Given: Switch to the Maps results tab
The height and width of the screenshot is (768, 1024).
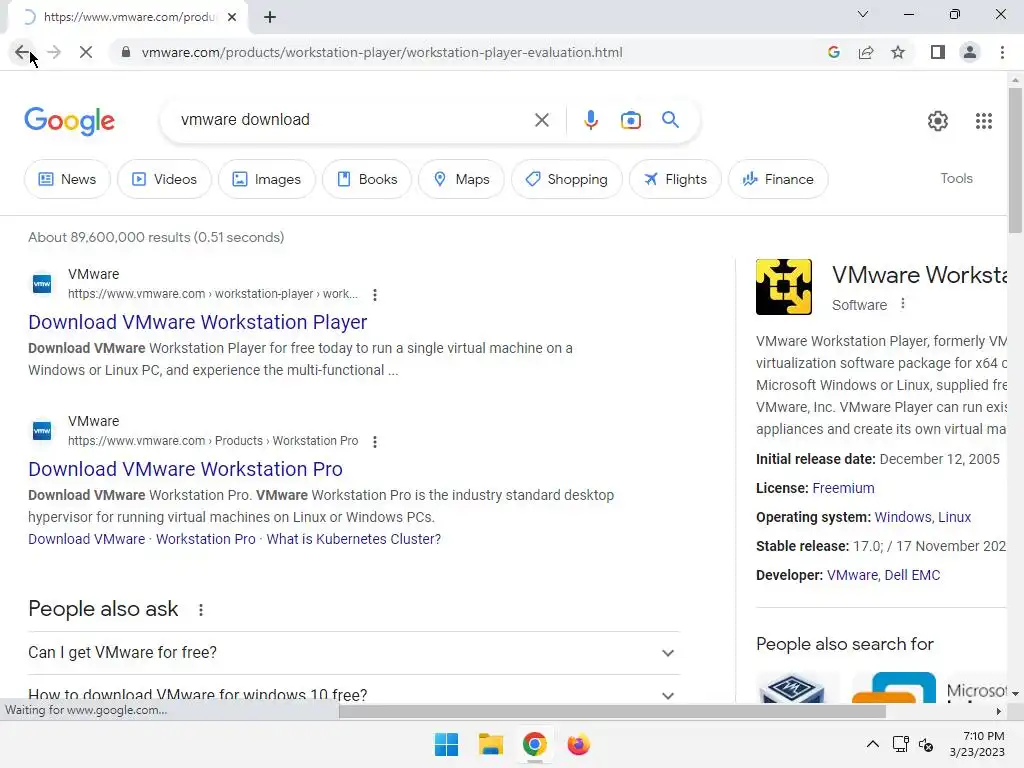Looking at the screenshot, I should point(461,179).
